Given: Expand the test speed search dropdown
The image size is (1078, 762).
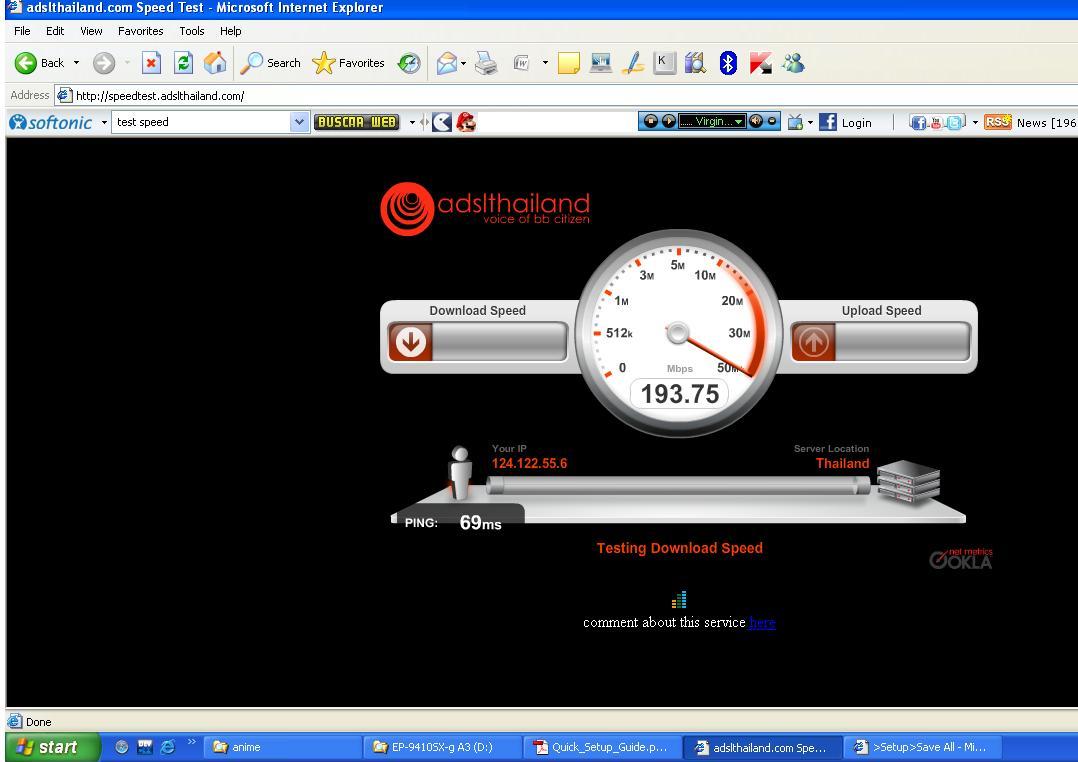Looking at the screenshot, I should click(x=299, y=122).
